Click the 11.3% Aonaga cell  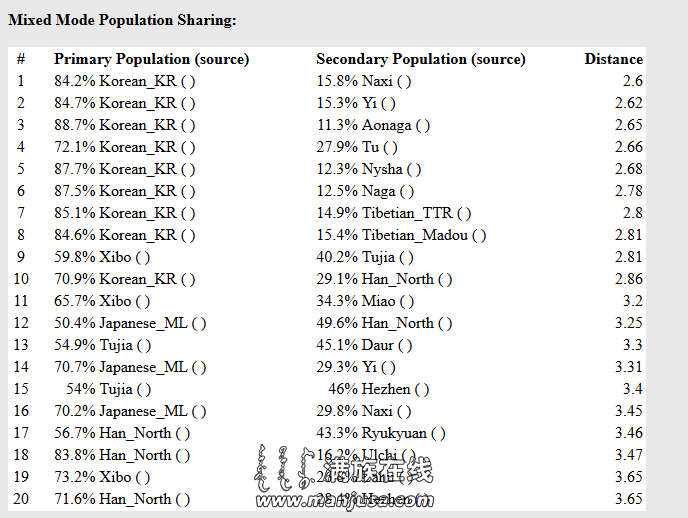coord(373,125)
